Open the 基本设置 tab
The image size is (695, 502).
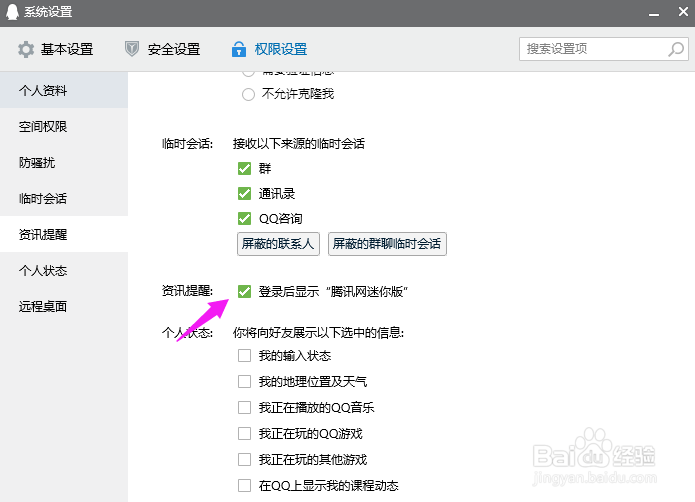coord(55,49)
